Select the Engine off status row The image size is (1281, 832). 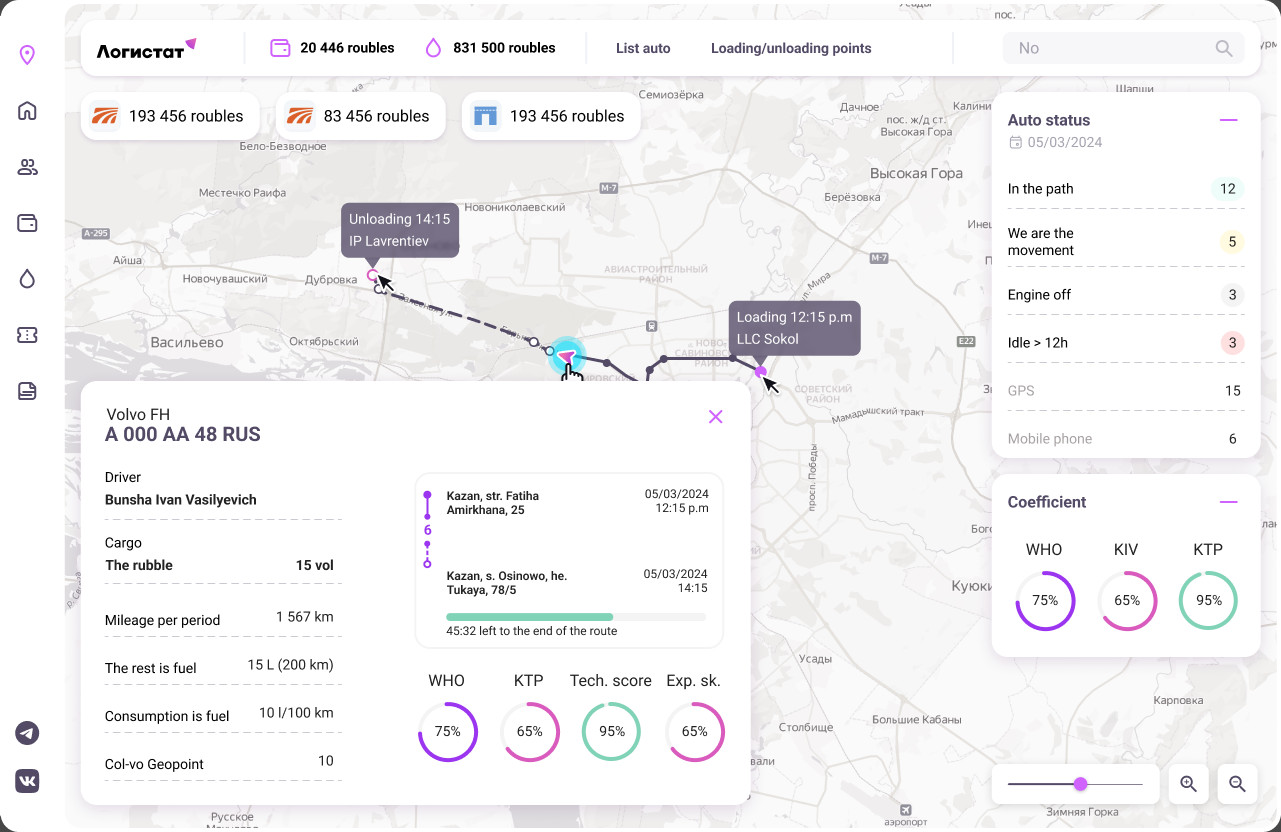(x=1125, y=295)
